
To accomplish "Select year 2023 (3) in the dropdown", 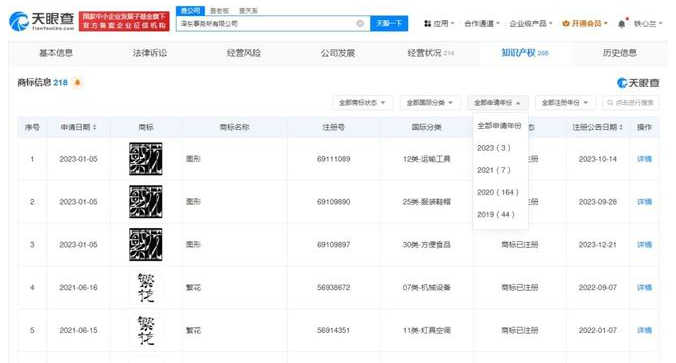I will click(494, 148).
